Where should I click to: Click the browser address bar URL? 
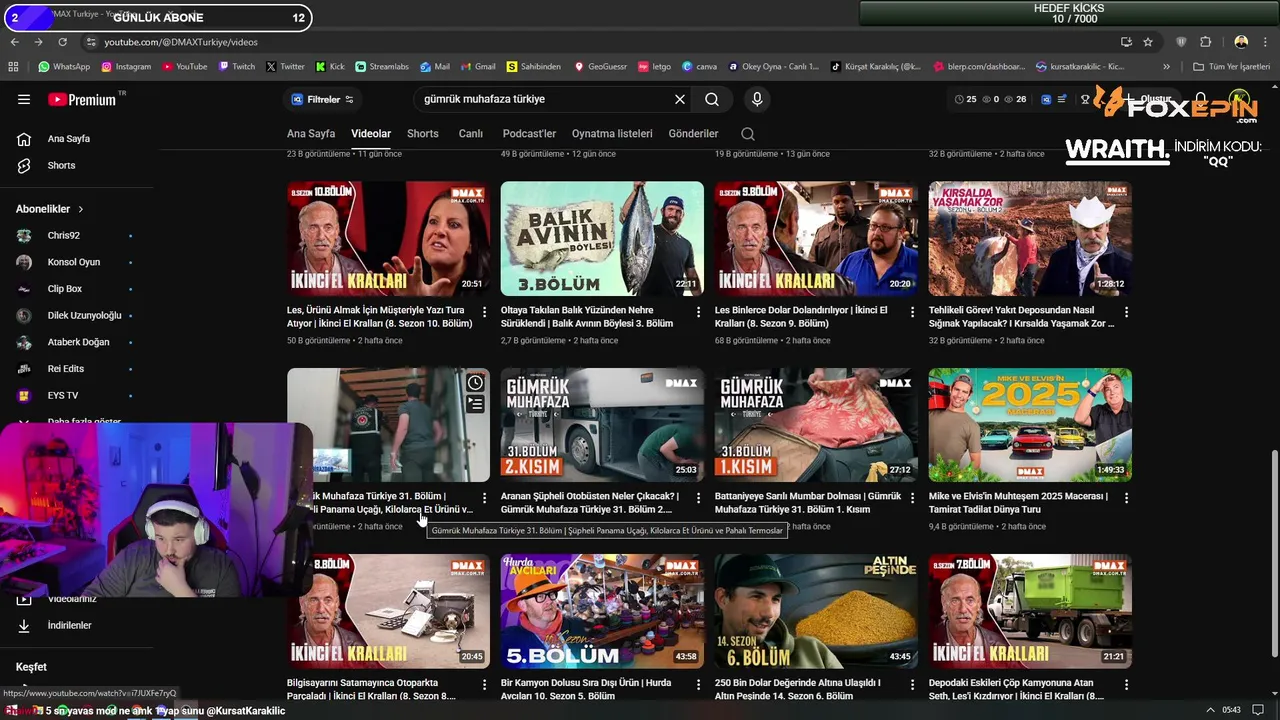point(181,42)
